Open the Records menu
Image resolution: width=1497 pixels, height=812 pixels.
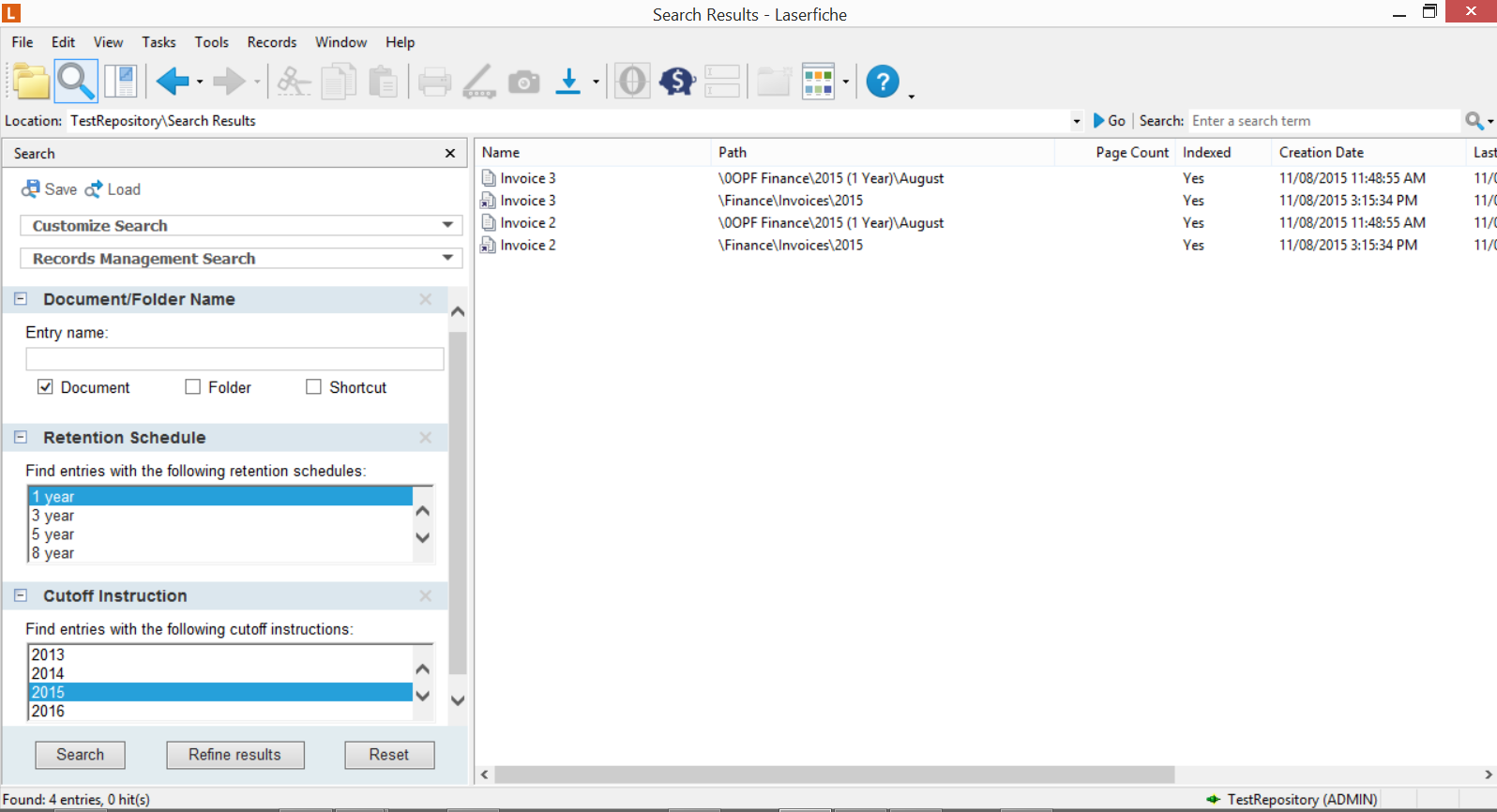point(271,42)
